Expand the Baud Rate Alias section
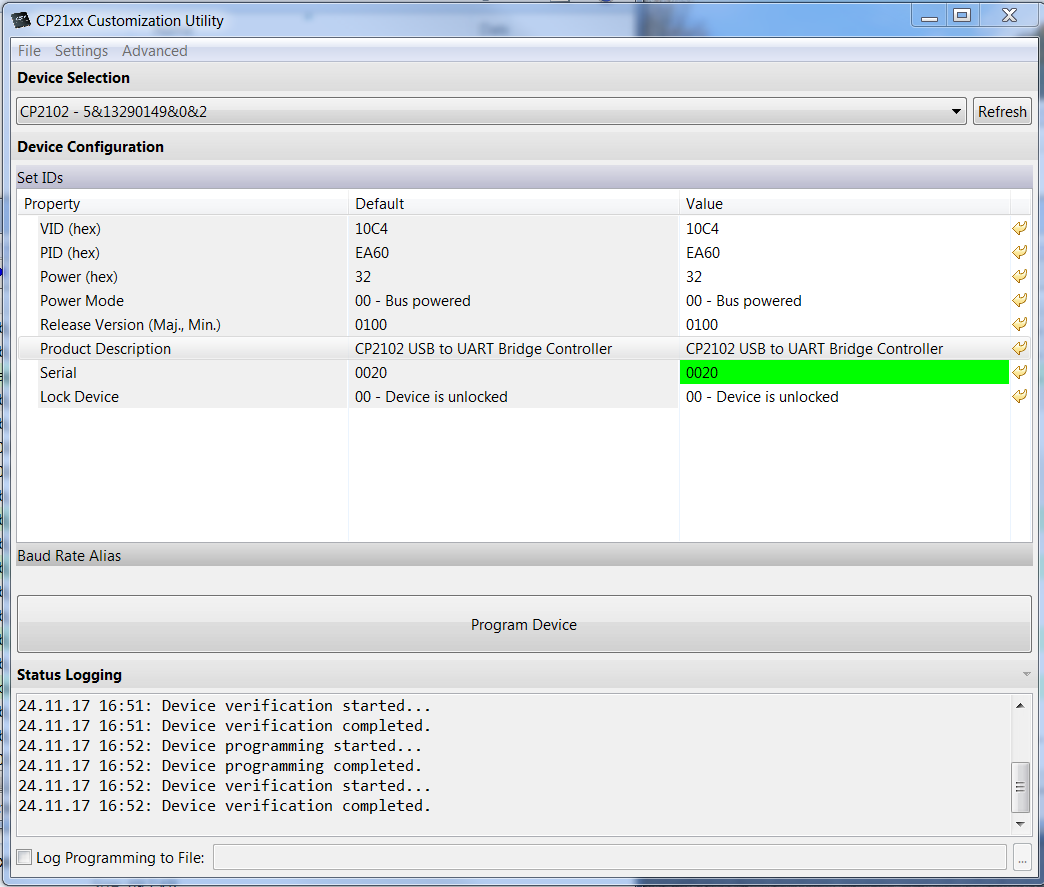 pyautogui.click(x=524, y=555)
